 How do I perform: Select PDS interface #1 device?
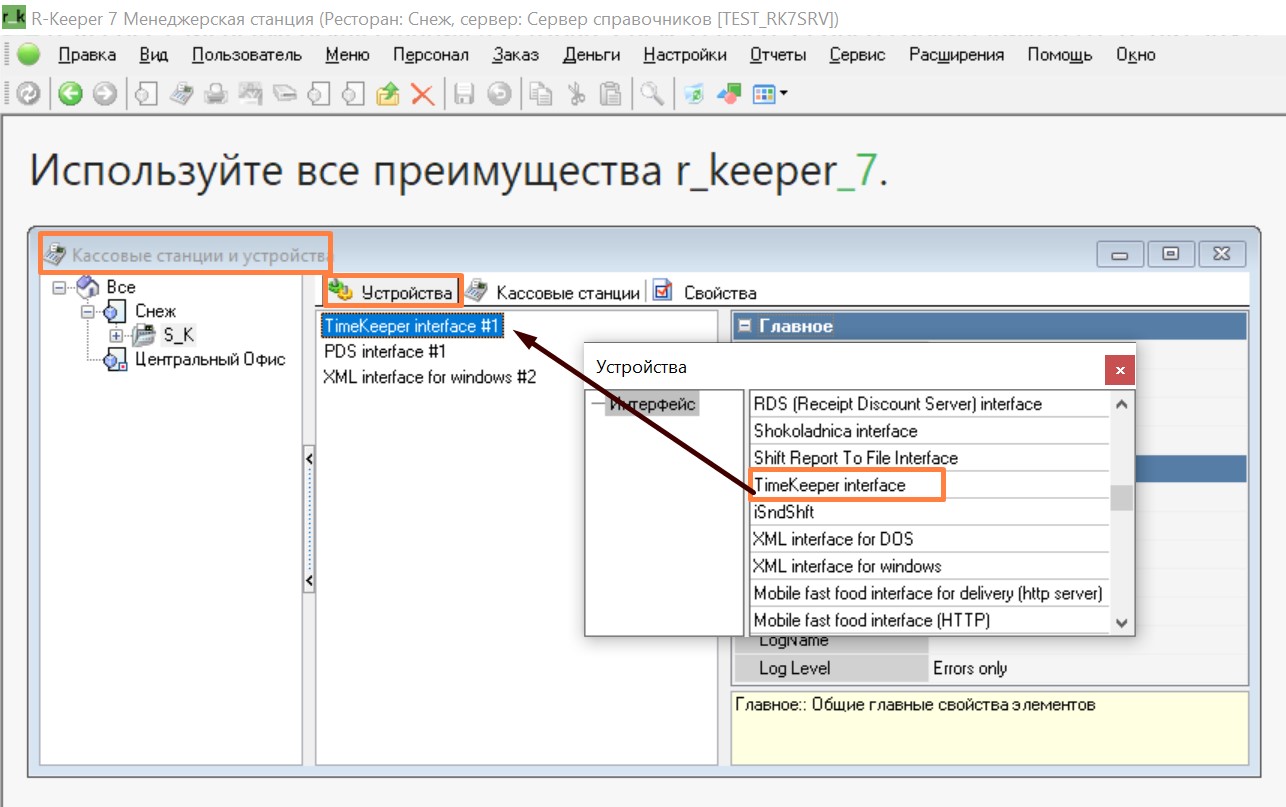[x=384, y=351]
